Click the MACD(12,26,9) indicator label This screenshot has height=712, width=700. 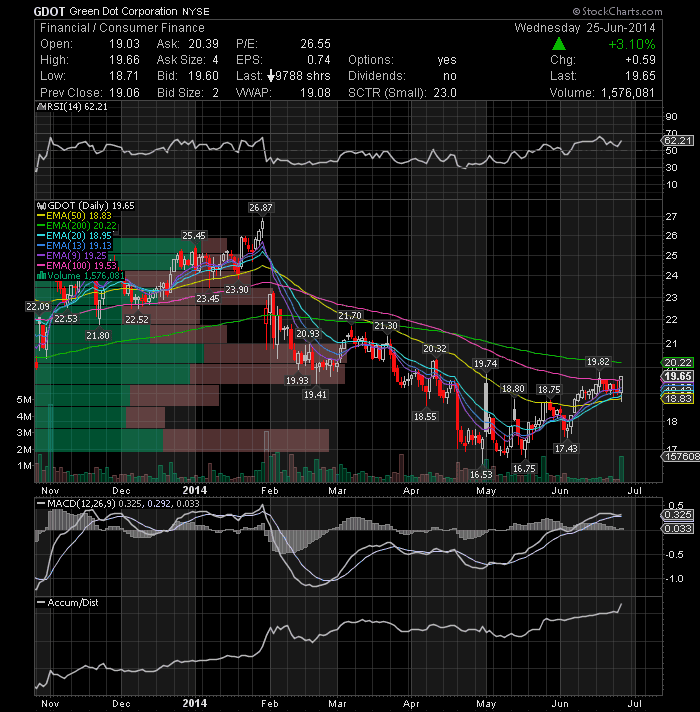(x=82, y=504)
